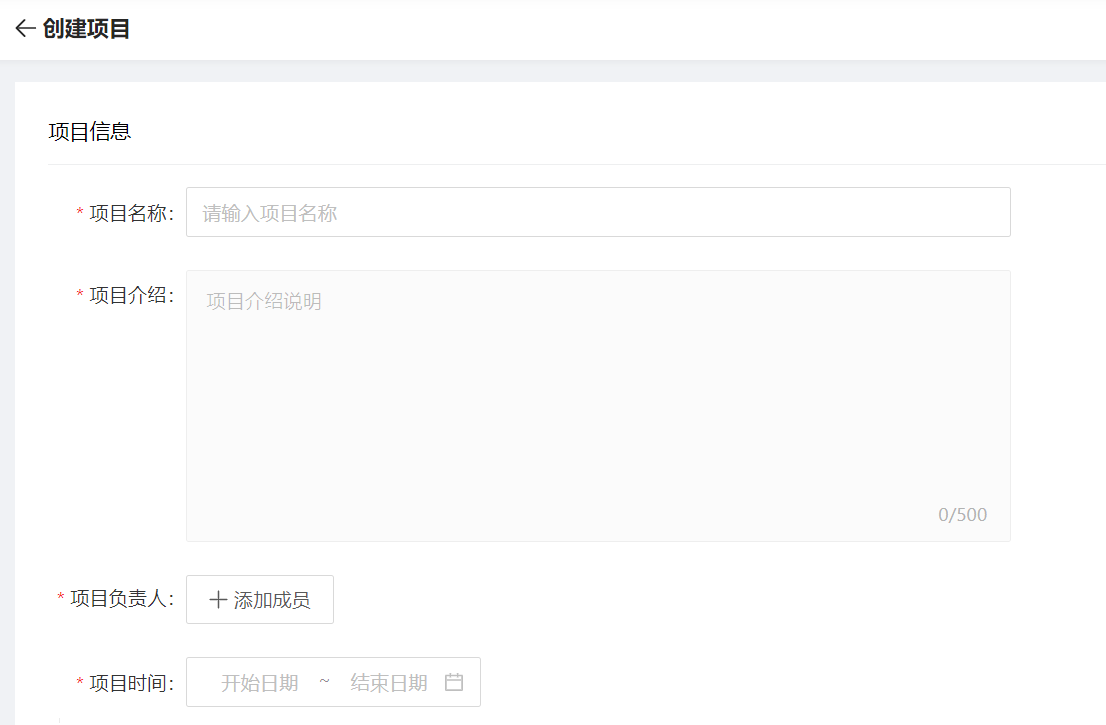Click the red asterisk beside 项目介绍
Viewport: 1106px width, 725px height.
(x=80, y=296)
